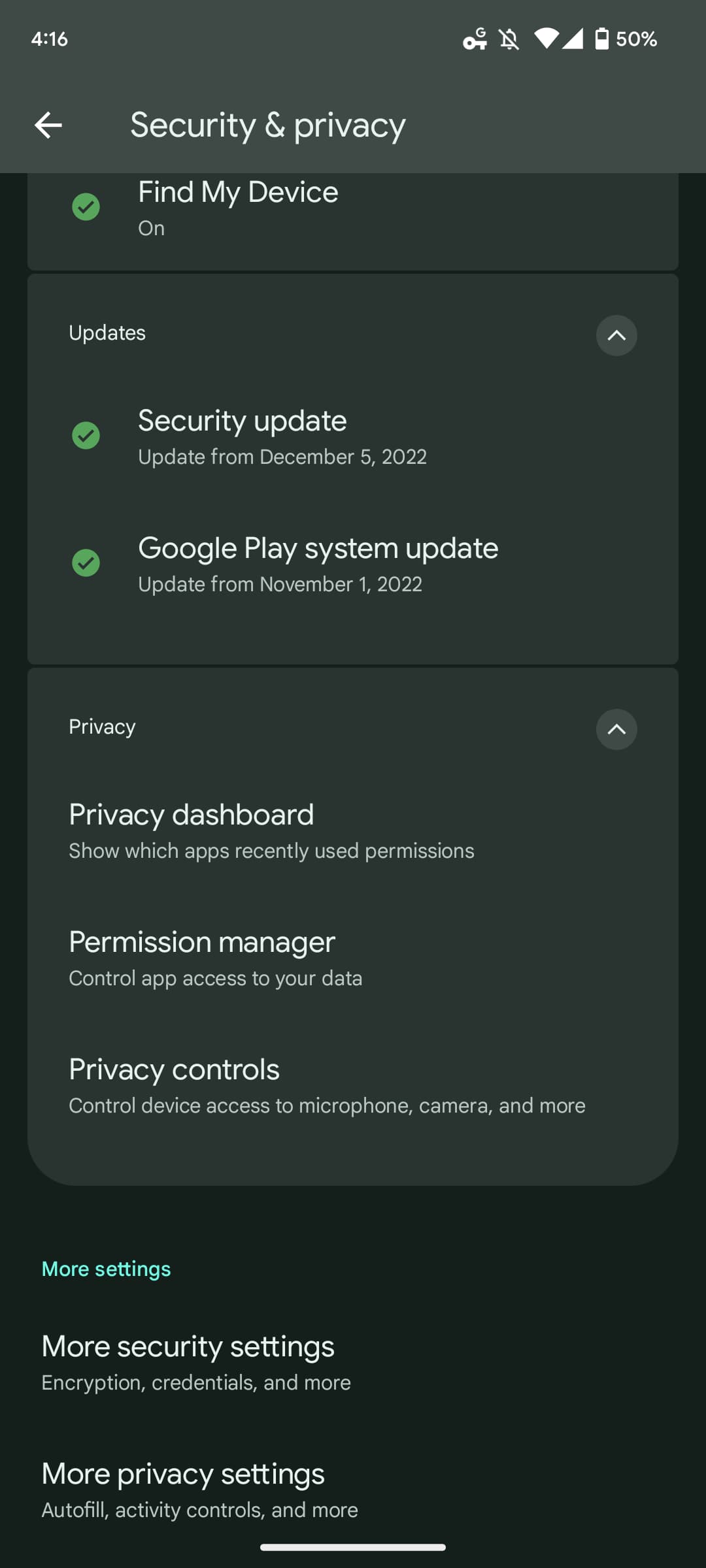This screenshot has width=706, height=1568.
Task: Collapse the Privacy section
Action: [x=616, y=729]
